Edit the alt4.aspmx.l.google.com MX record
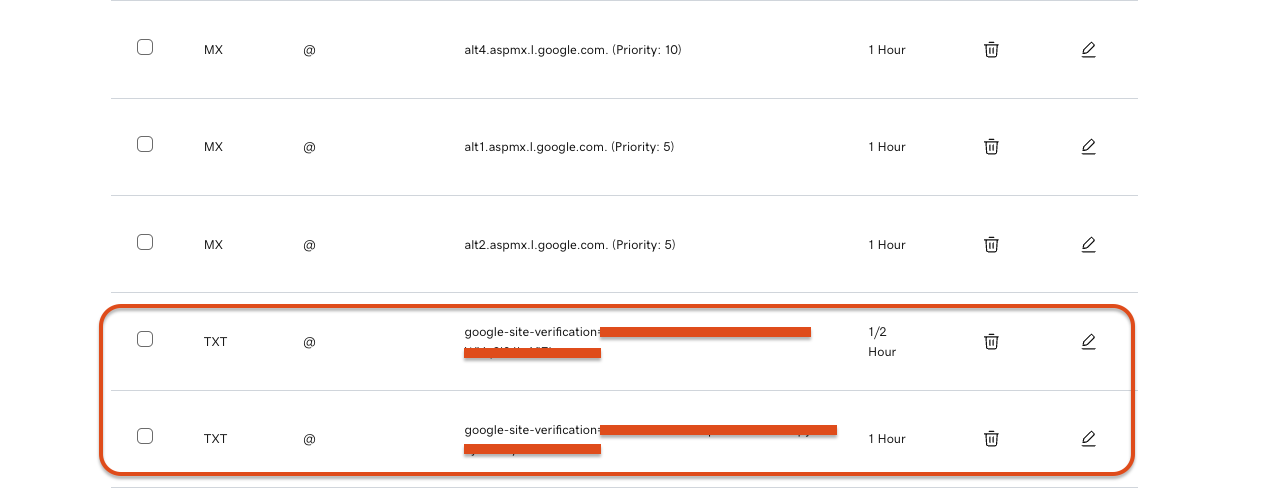The width and height of the screenshot is (1287, 498). (1089, 49)
